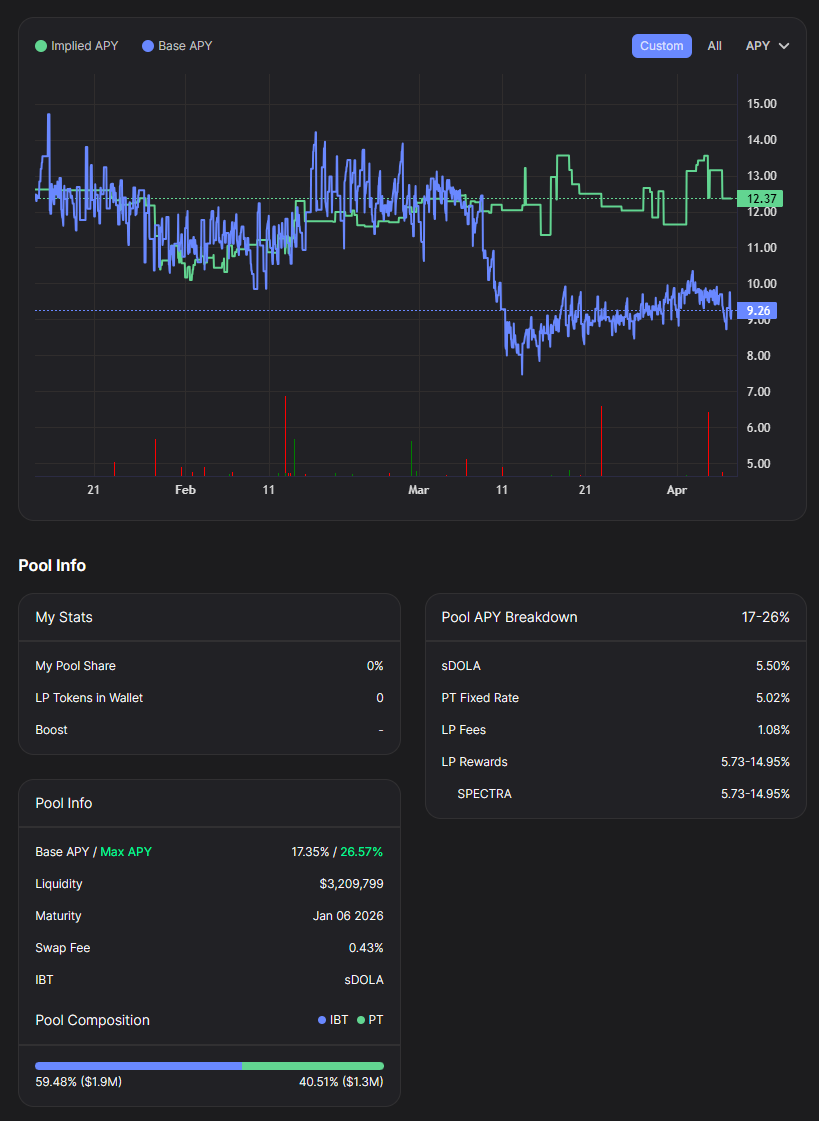Click the green Implied APY legend dot
Image resolution: width=819 pixels, height=1121 pixels.
(41, 46)
